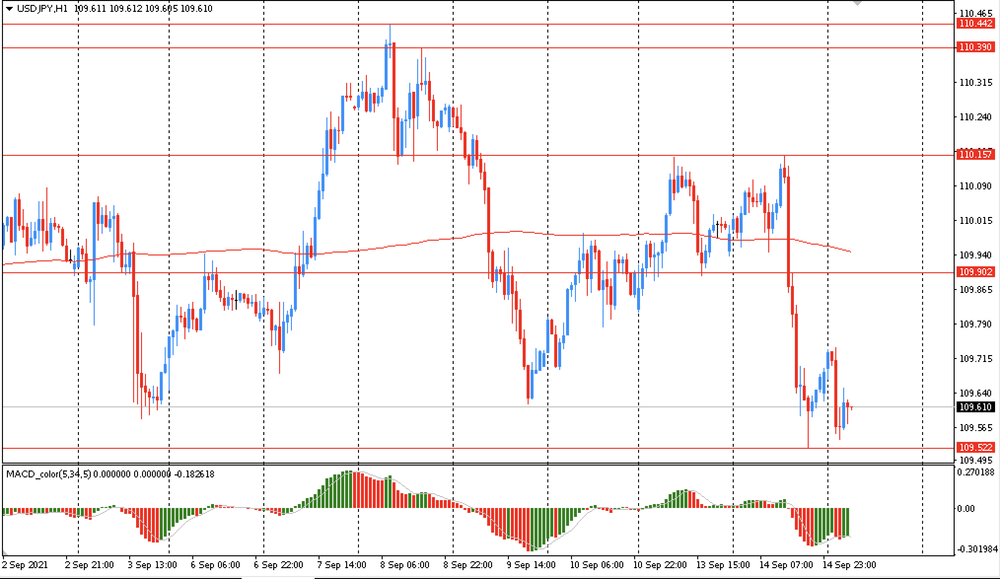Select the red 110.442 price level label
This screenshot has width=1000, height=579.
(x=975, y=24)
